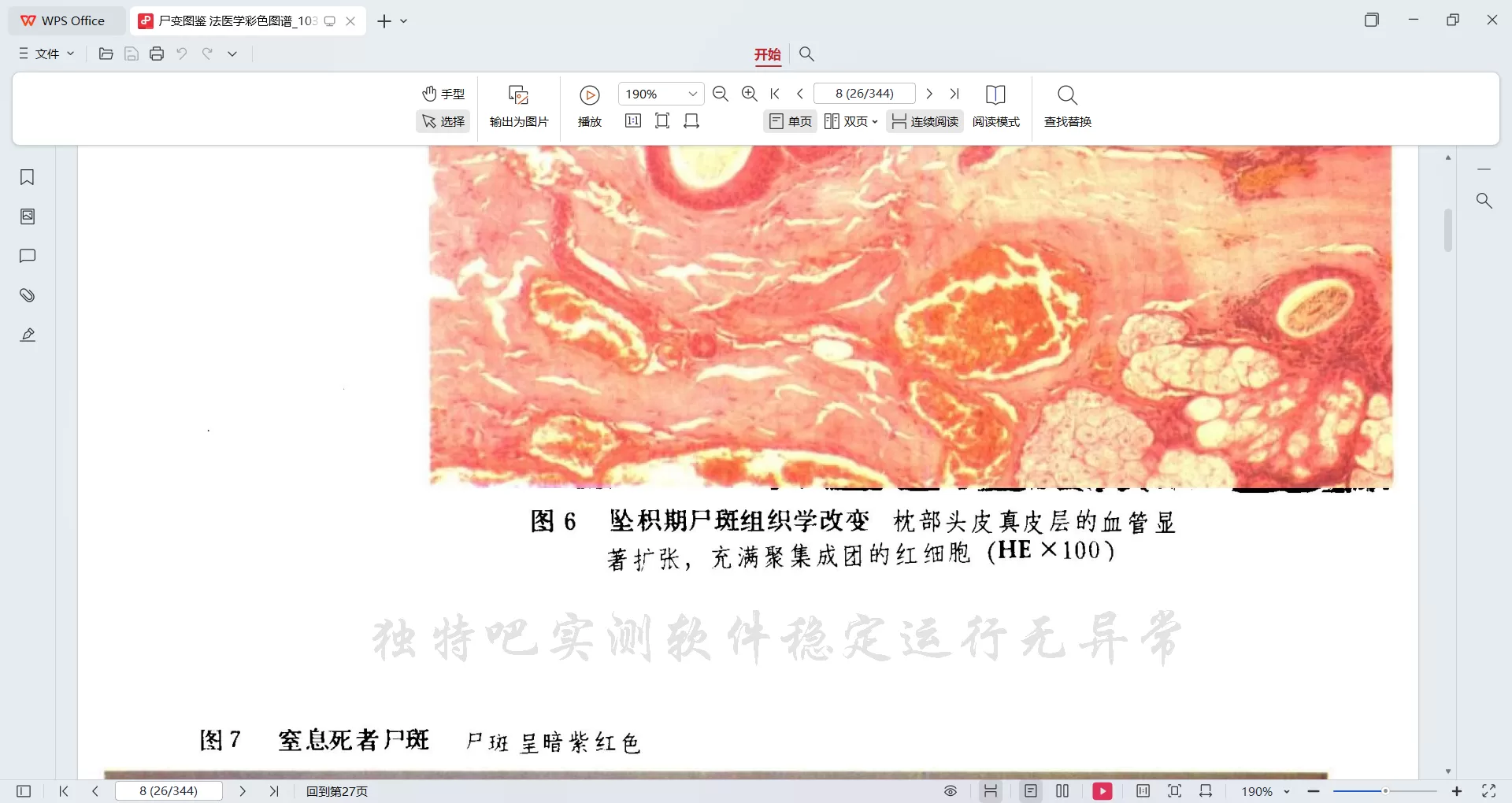Screen dimensions: 1512x803
Task: Enable 连续阅读 continuous reading mode
Action: click(924, 121)
